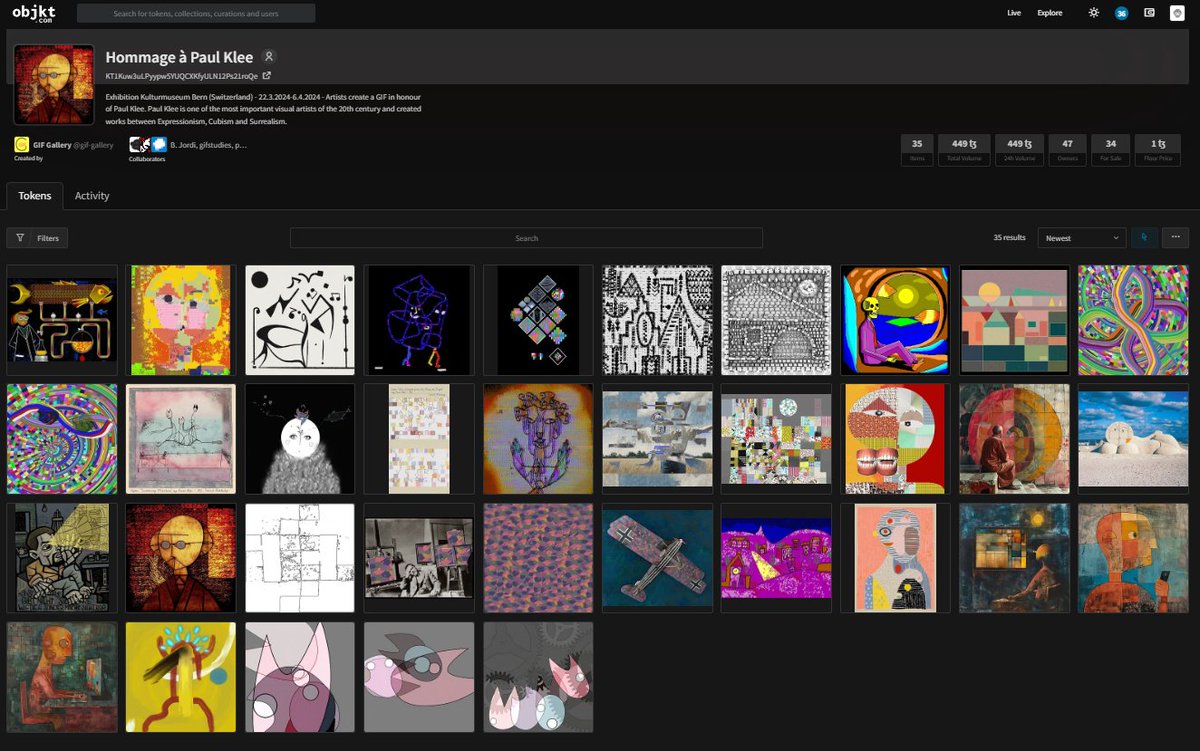Open the wallet icon in header
The width and height of the screenshot is (1200, 751).
point(1149,13)
